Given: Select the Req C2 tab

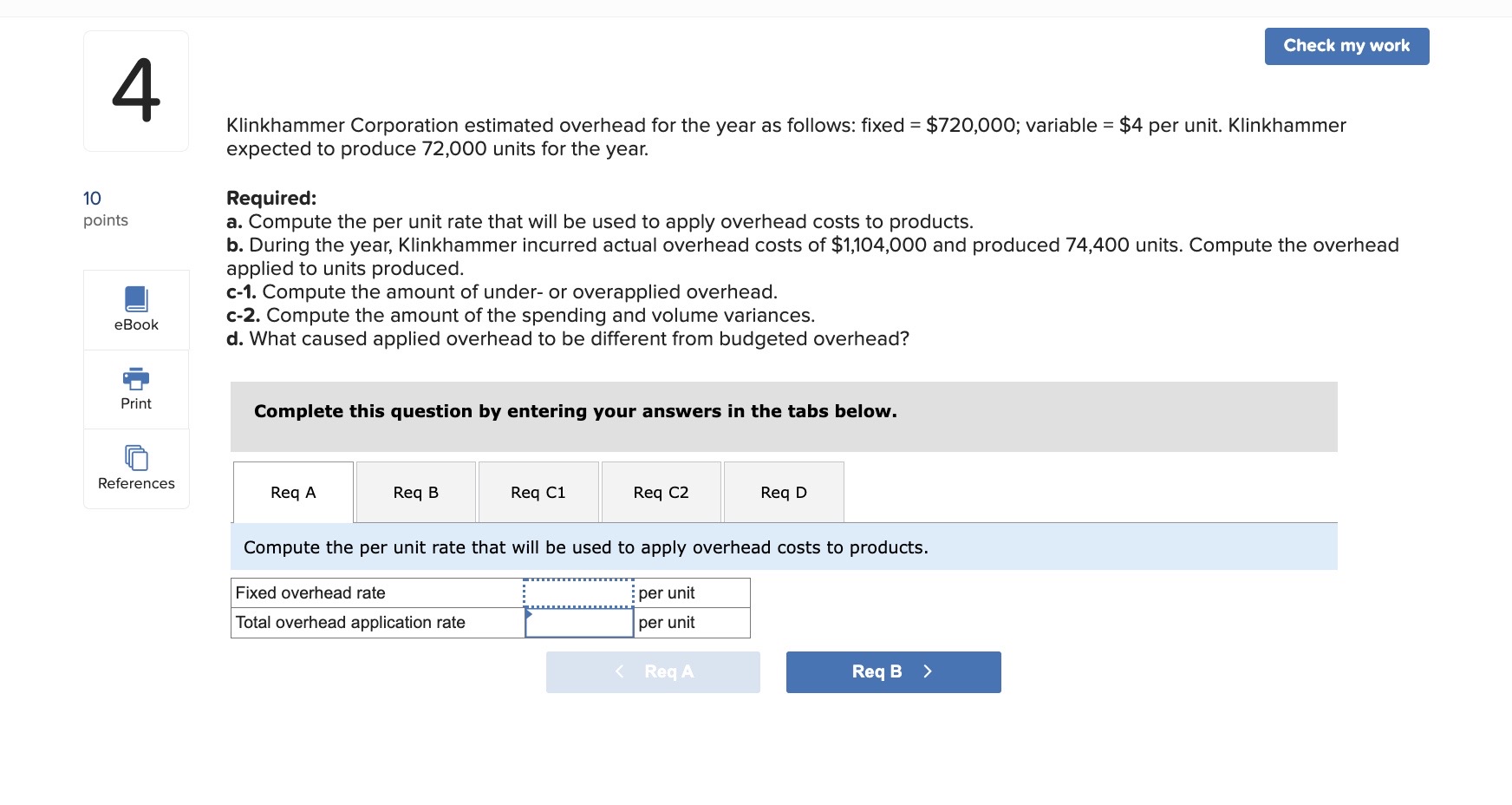Looking at the screenshot, I should pyautogui.click(x=661, y=492).
